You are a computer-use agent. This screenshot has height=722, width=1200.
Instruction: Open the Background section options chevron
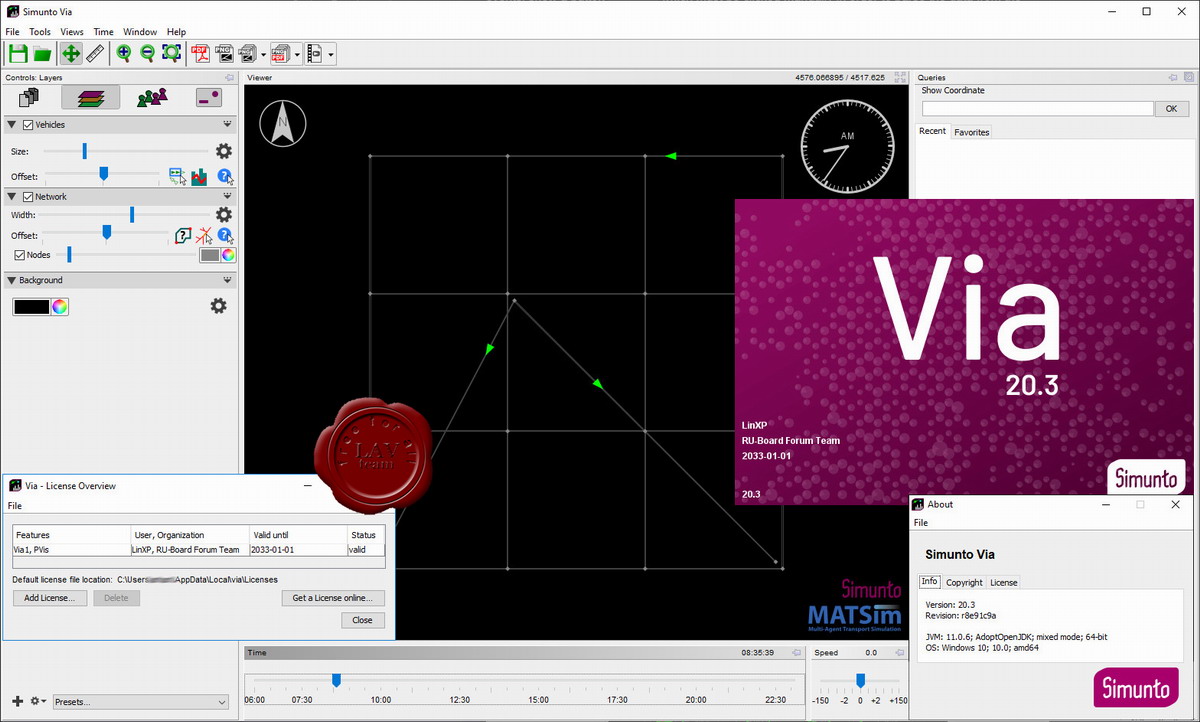[x=227, y=280]
